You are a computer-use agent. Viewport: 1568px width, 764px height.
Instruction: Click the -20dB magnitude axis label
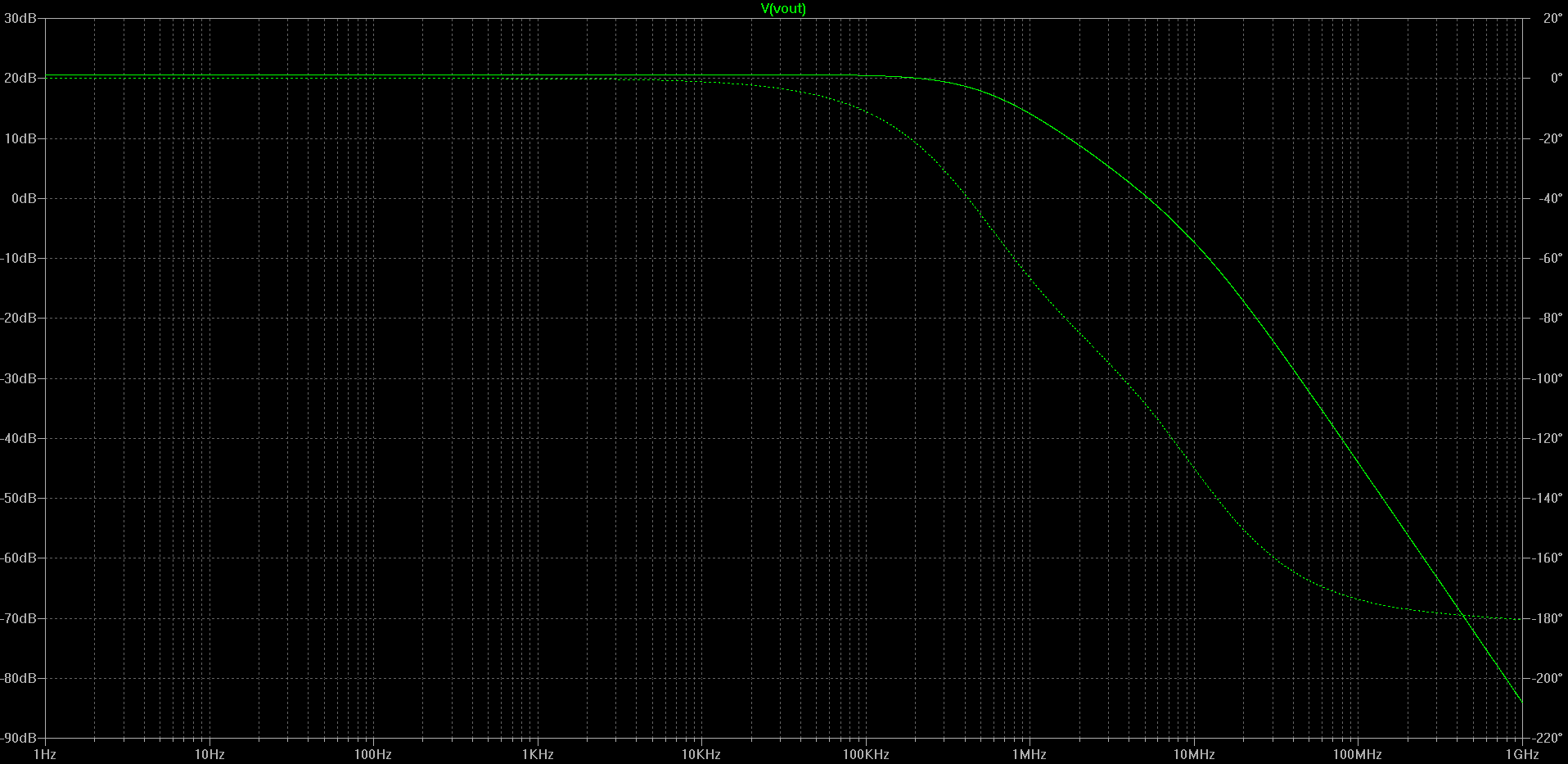point(18,318)
